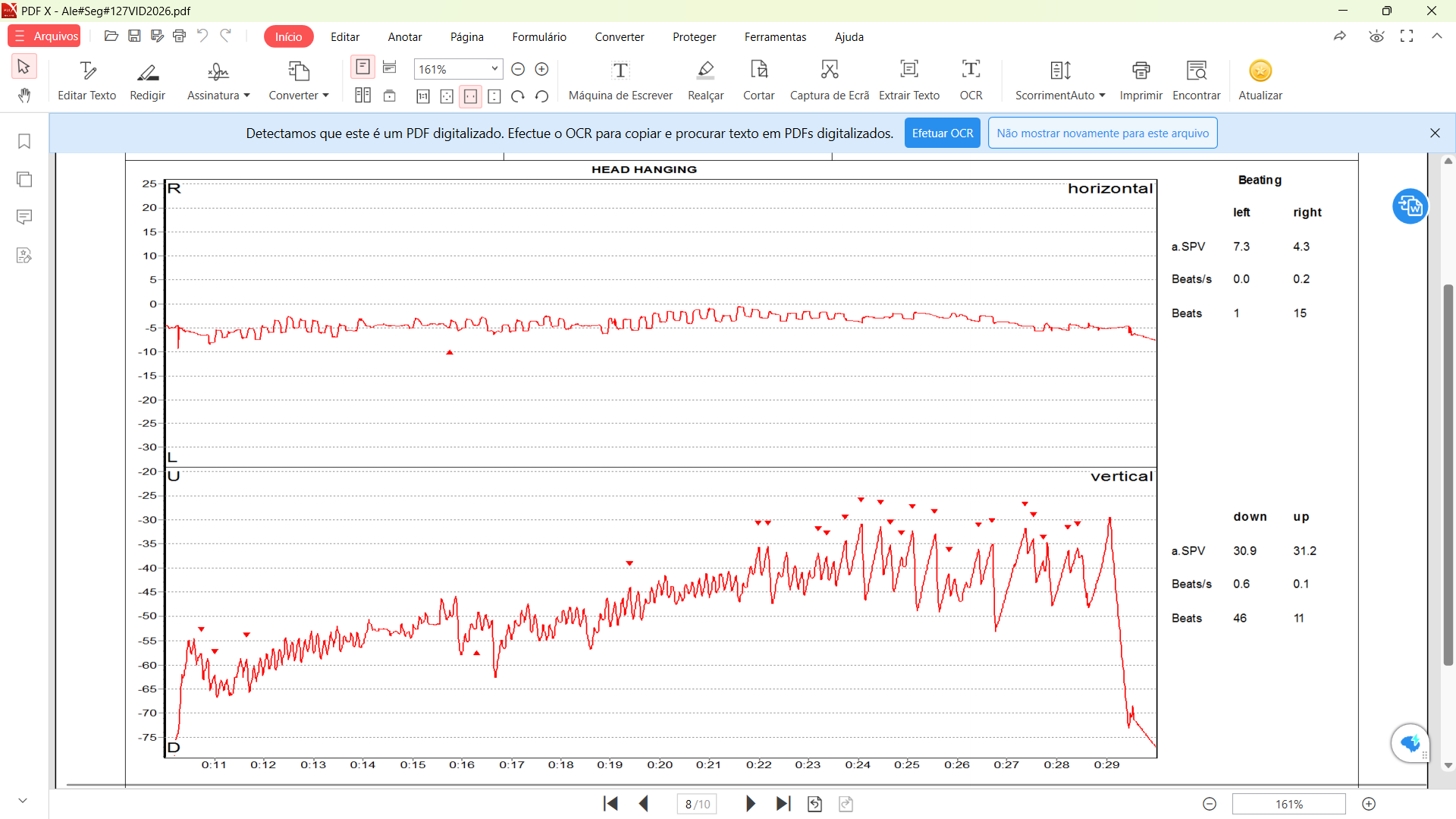Open the Anotar menu tab
This screenshot has height=819, width=1456.
tap(405, 36)
